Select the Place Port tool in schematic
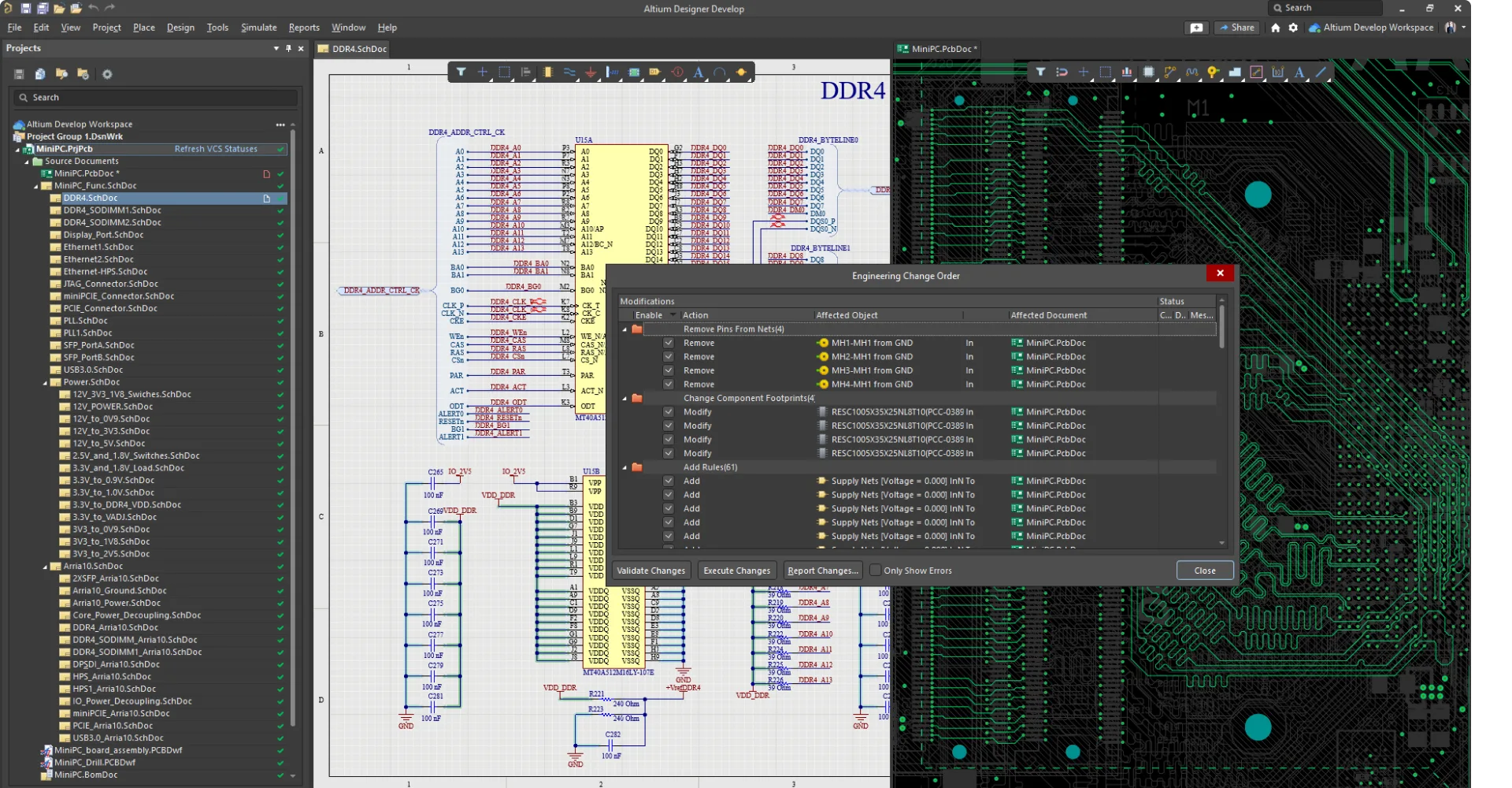This screenshot has height=788, width=1512. [x=655, y=72]
